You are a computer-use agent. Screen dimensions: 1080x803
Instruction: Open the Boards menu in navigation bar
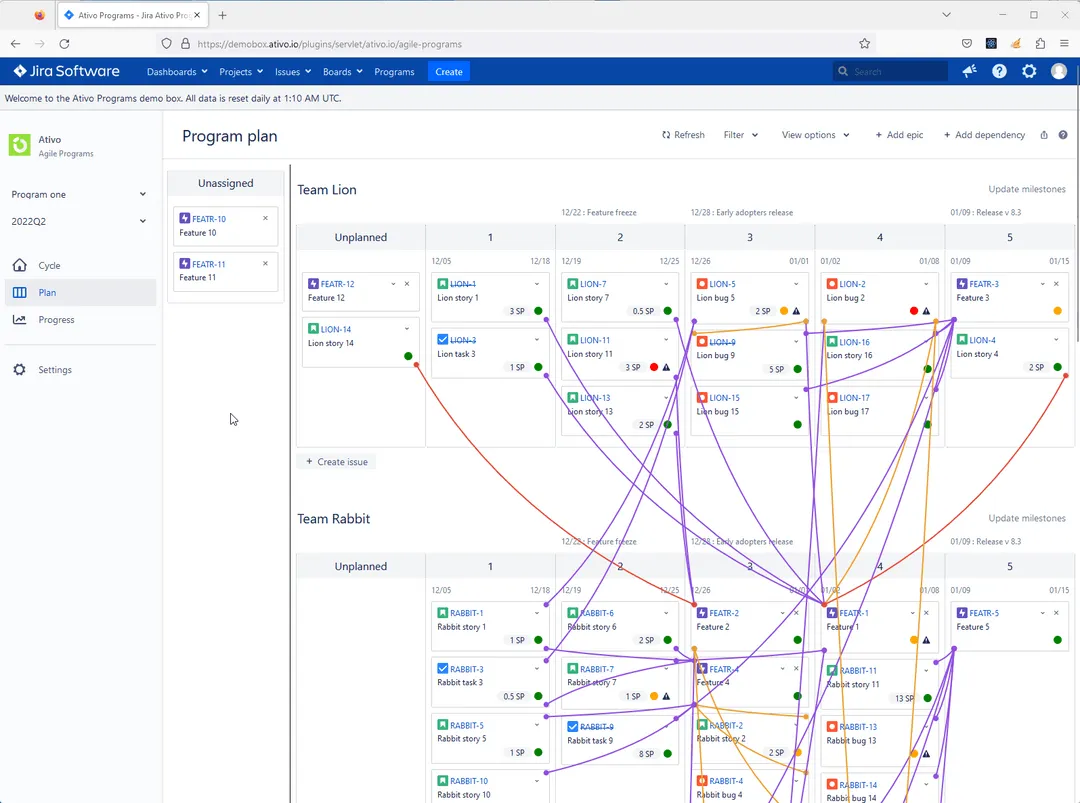pos(343,72)
